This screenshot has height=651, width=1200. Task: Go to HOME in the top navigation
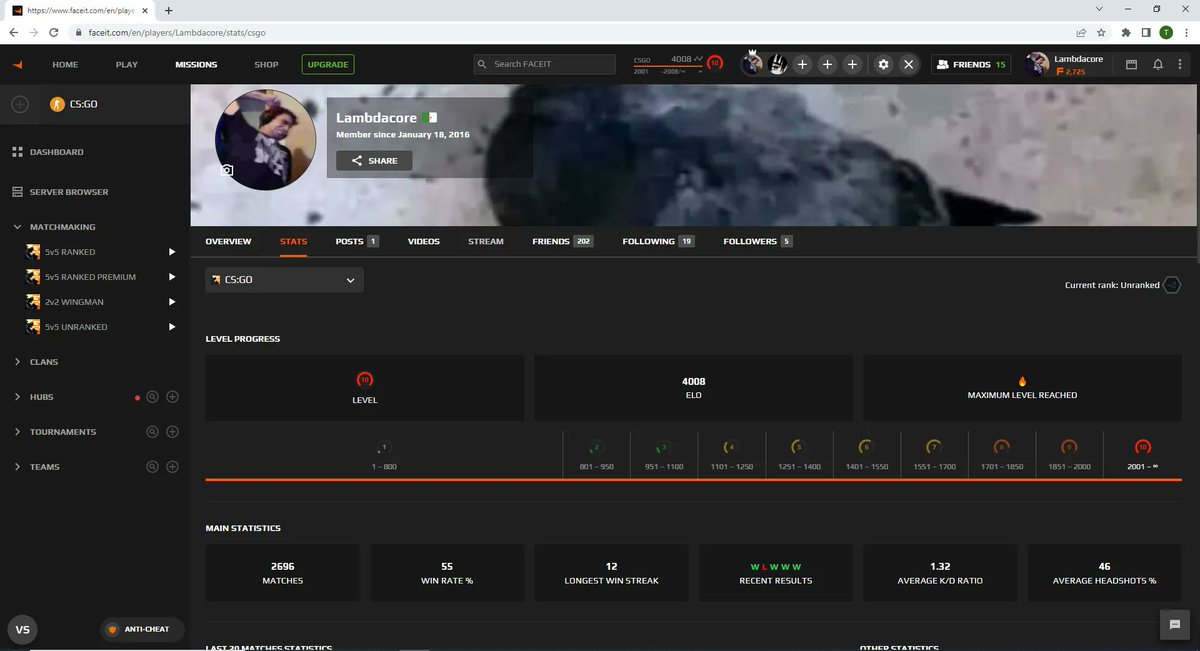(x=65, y=64)
